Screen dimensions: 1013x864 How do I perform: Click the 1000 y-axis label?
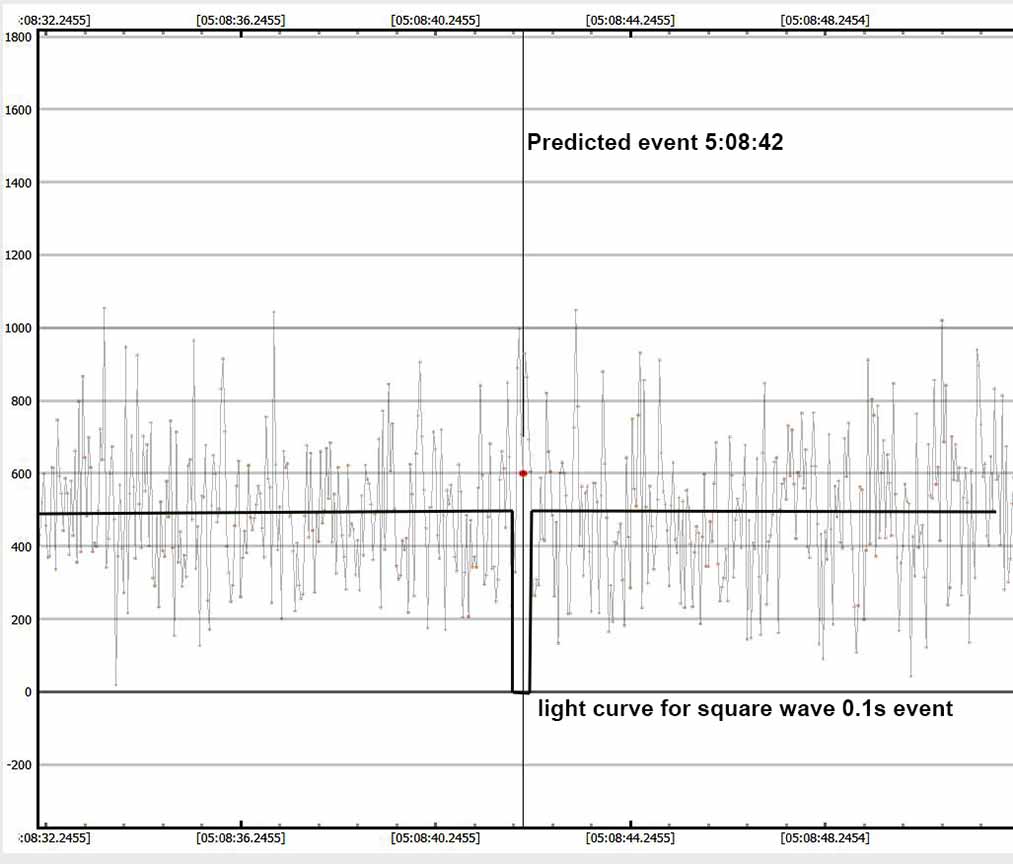click(x=18, y=328)
